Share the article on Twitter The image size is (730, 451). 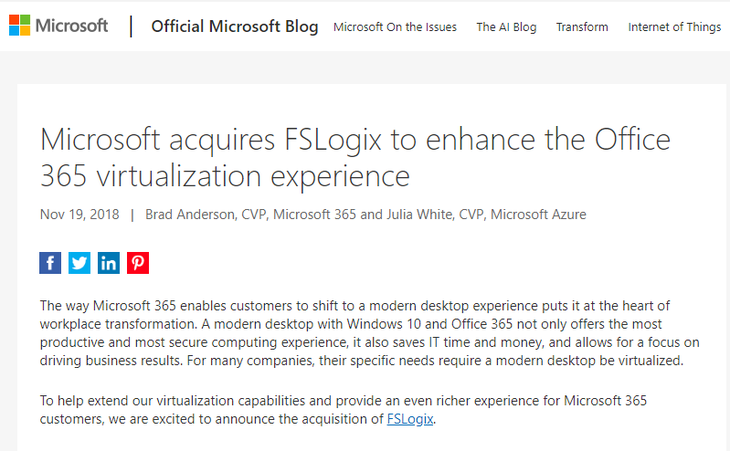click(80, 263)
